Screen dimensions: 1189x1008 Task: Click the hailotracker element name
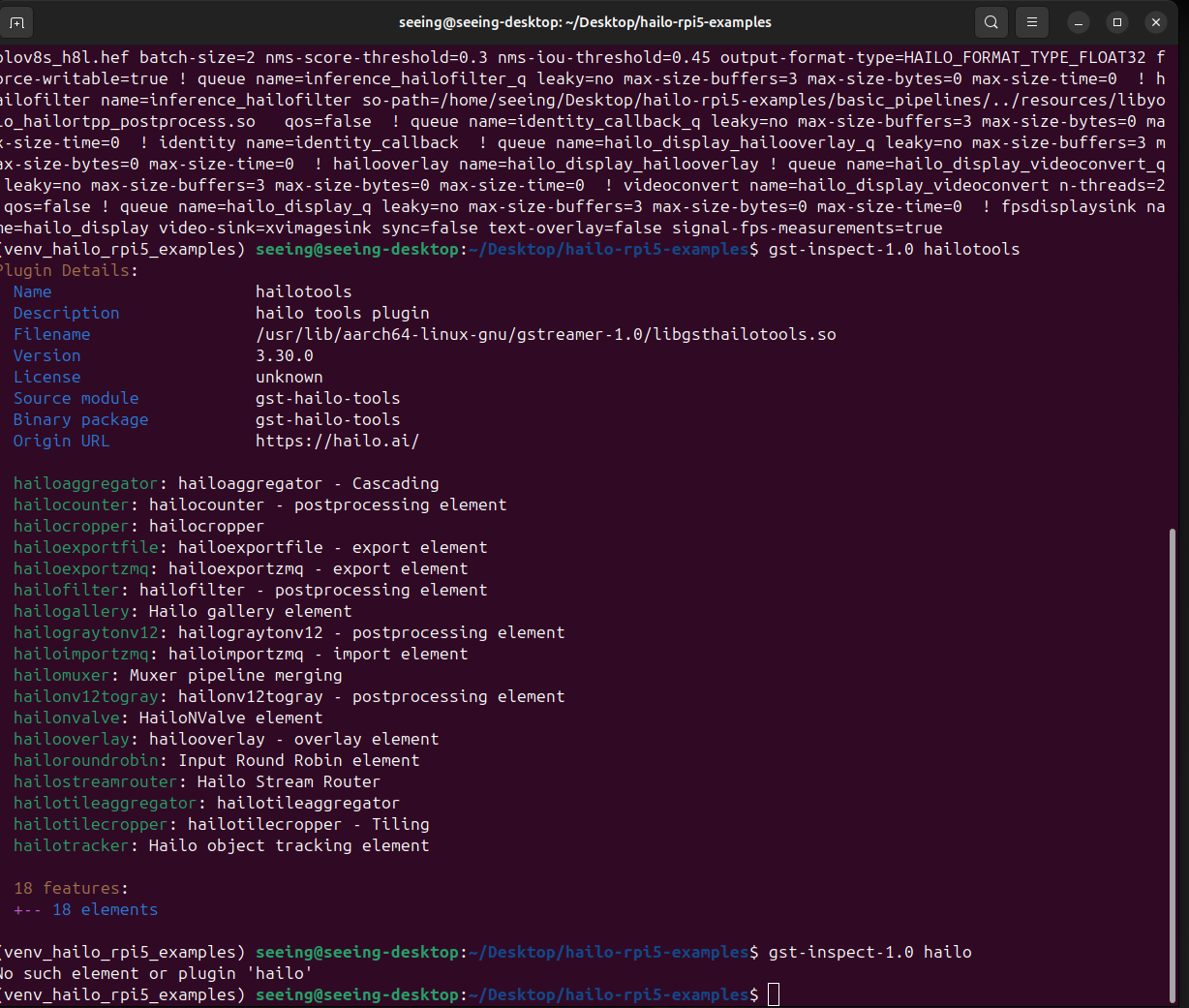coord(71,845)
